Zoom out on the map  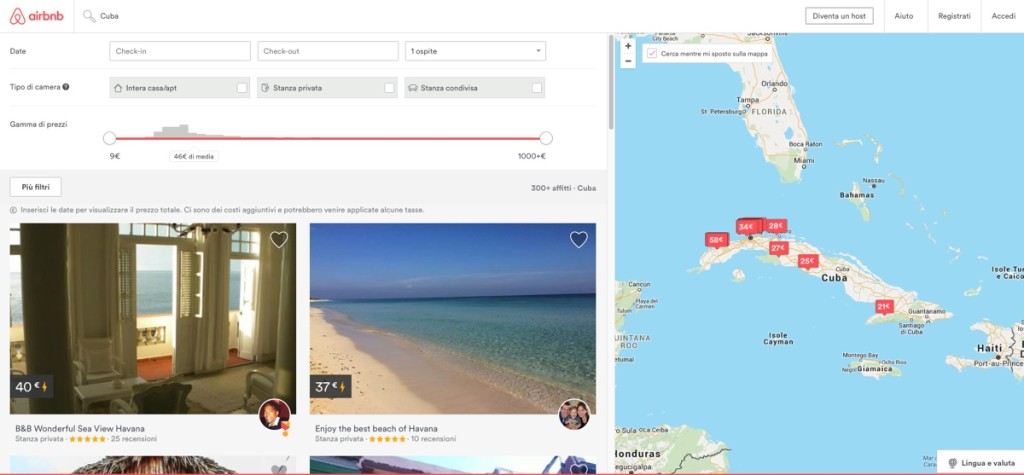click(628, 61)
